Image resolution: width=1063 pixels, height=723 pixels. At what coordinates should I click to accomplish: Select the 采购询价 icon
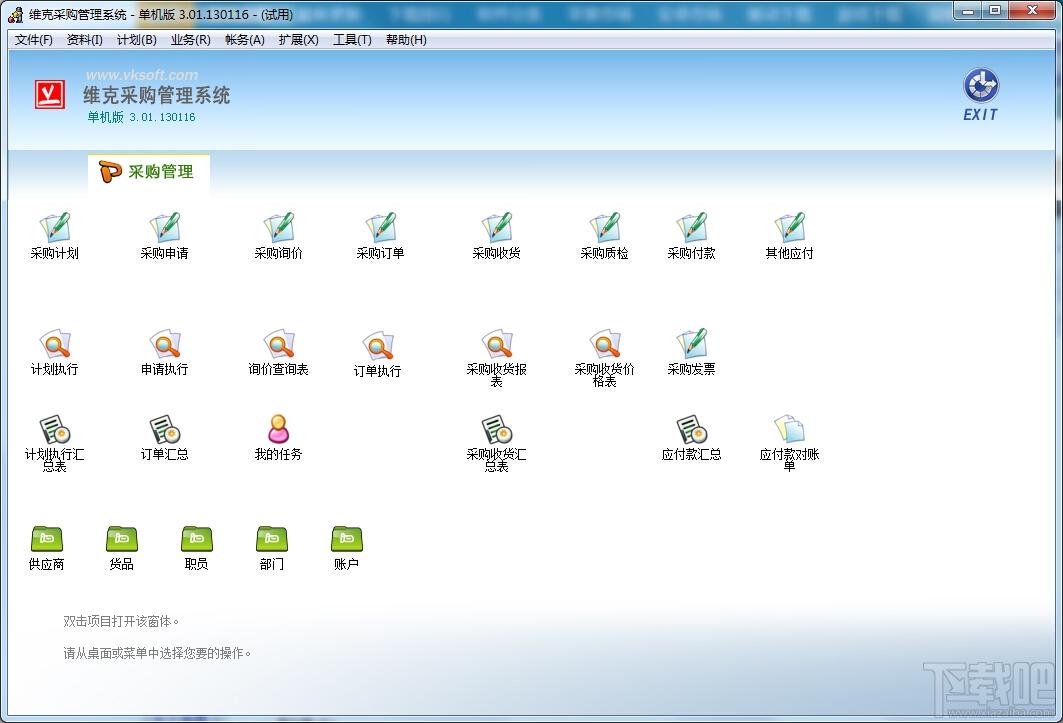(x=279, y=229)
